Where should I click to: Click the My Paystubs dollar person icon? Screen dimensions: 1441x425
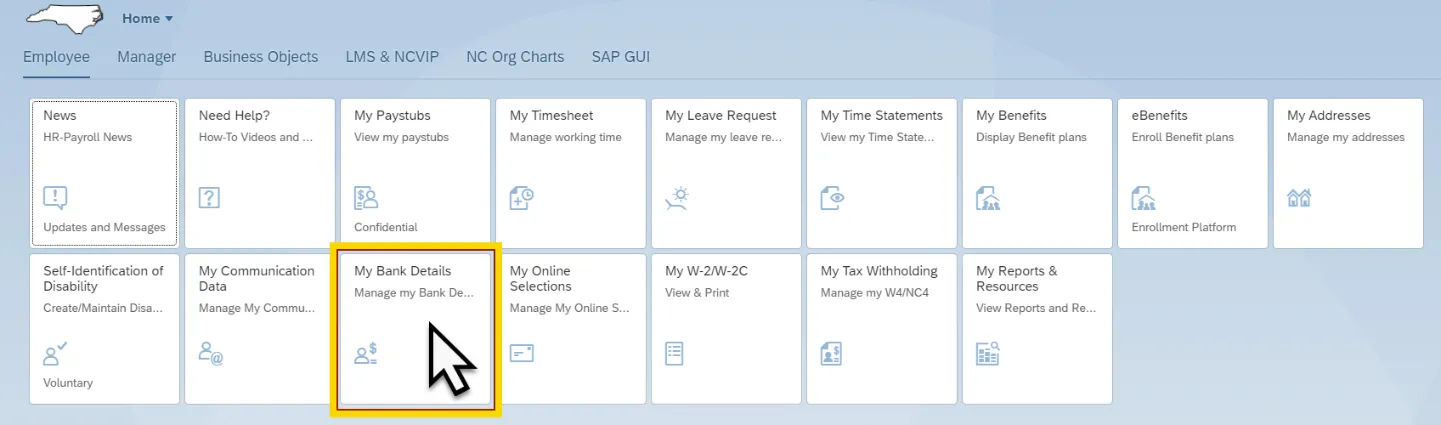[x=366, y=198]
